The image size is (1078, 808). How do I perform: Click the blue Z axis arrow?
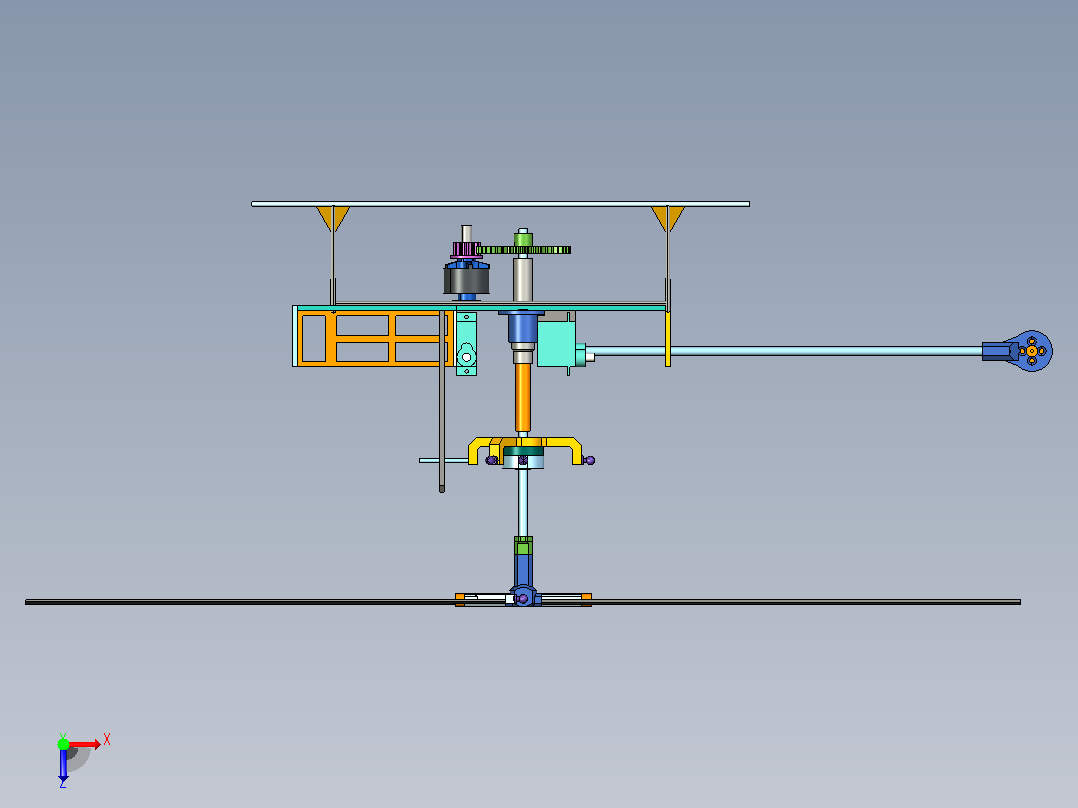pos(63,764)
